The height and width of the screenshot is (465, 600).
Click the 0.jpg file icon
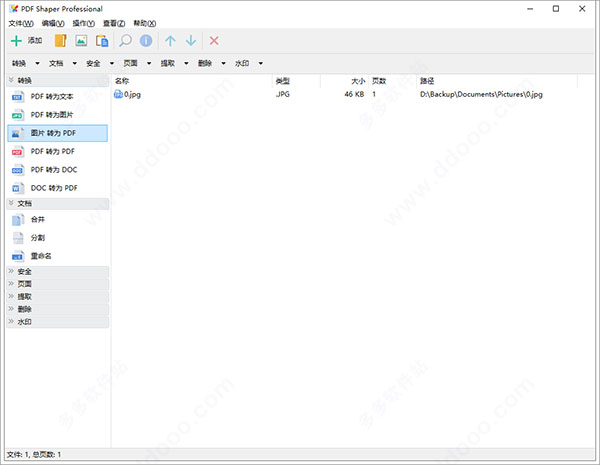point(118,94)
